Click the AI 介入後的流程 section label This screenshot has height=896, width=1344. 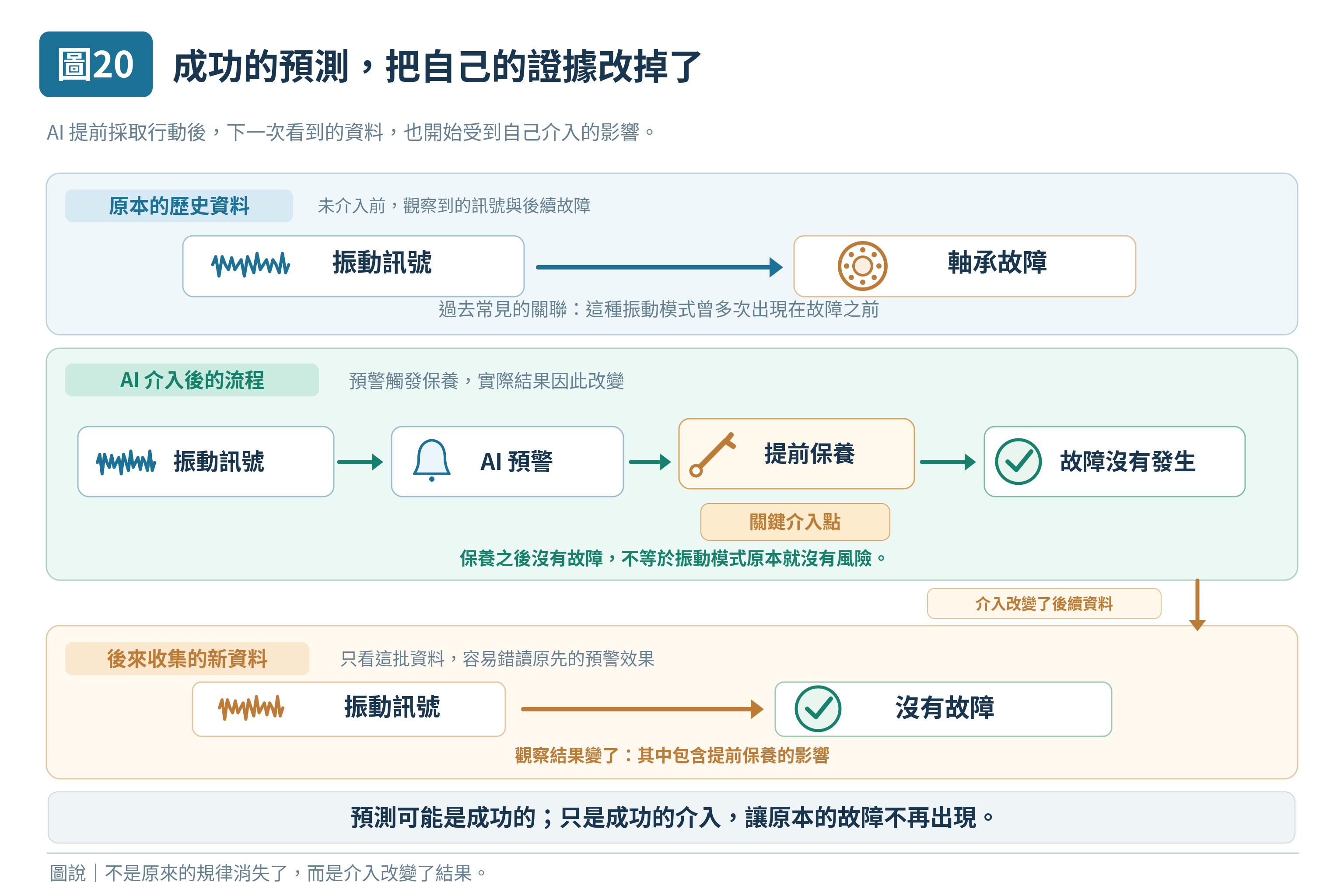192,380
